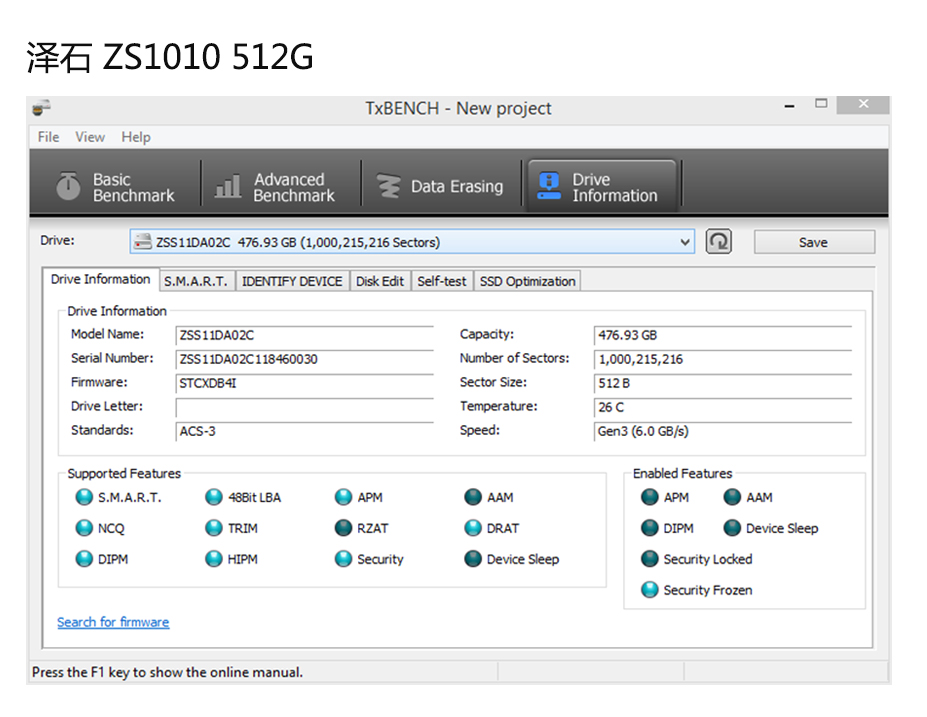
Task: Click the Save button
Action: tap(813, 241)
